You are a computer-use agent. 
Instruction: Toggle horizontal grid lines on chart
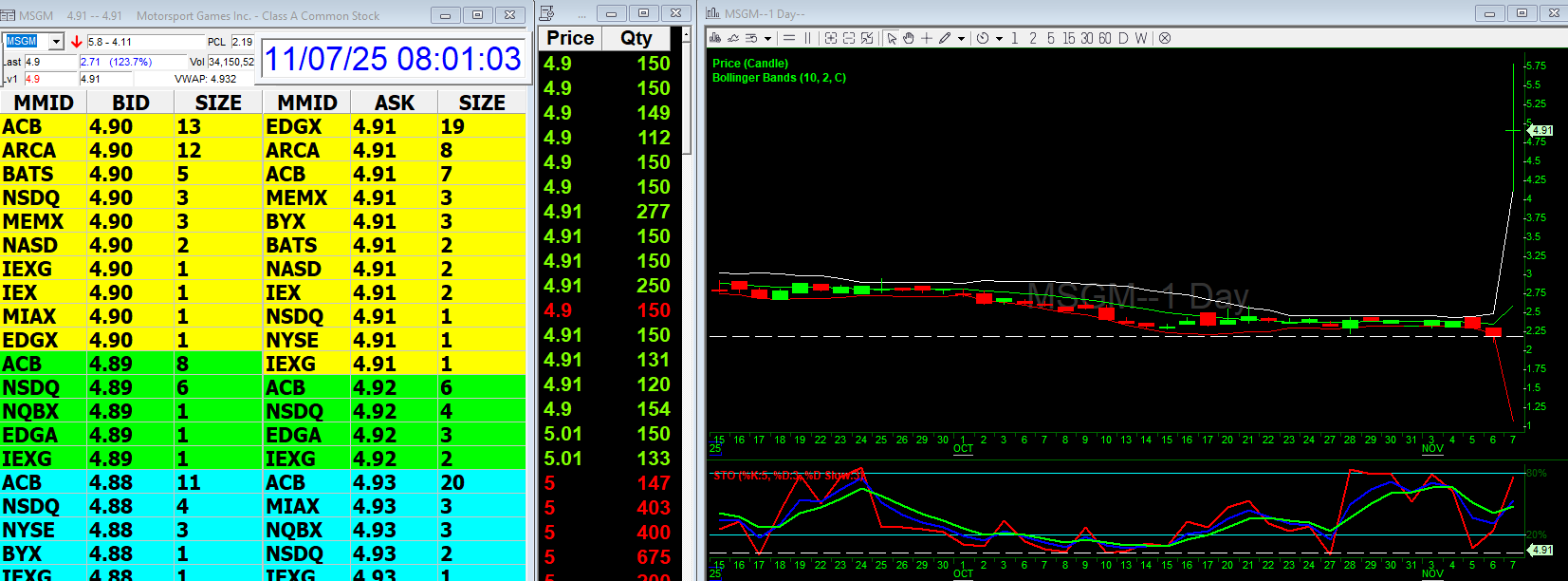789,38
